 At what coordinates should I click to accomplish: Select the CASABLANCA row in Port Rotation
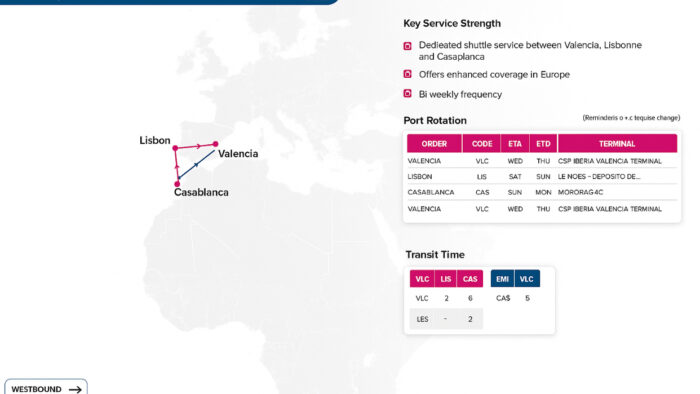(x=542, y=192)
